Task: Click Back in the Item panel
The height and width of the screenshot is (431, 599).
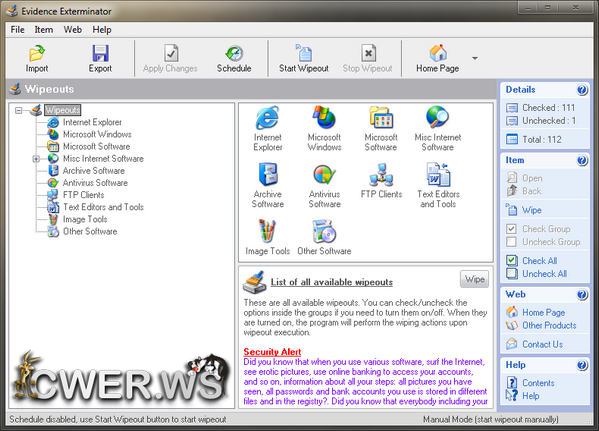Action: [x=524, y=191]
